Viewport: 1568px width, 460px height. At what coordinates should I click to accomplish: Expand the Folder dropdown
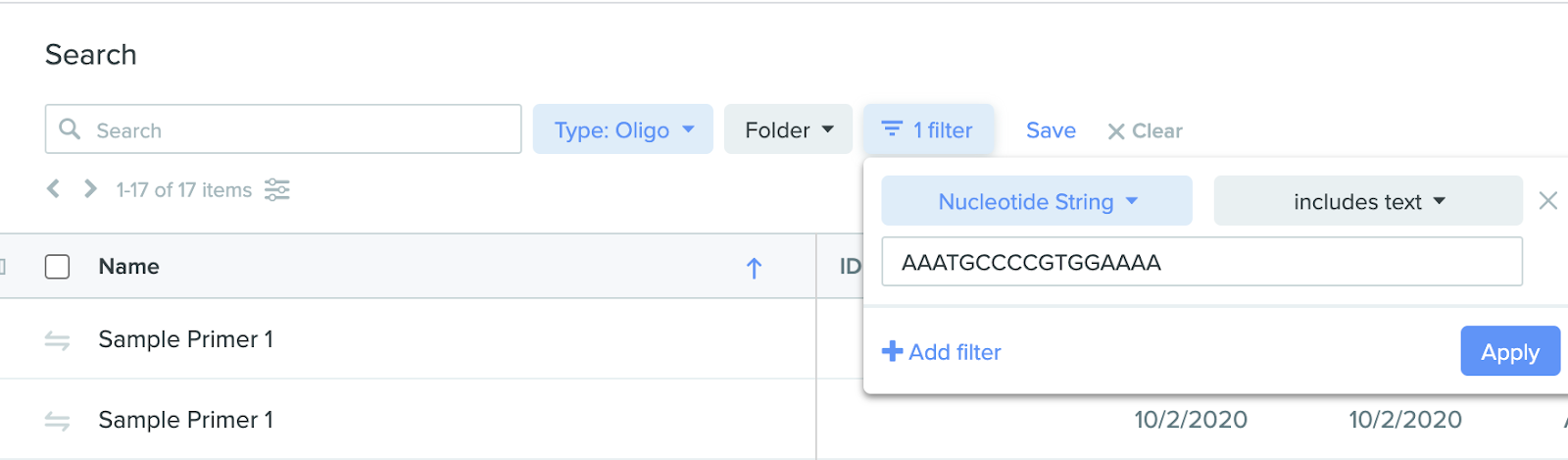[x=789, y=129]
